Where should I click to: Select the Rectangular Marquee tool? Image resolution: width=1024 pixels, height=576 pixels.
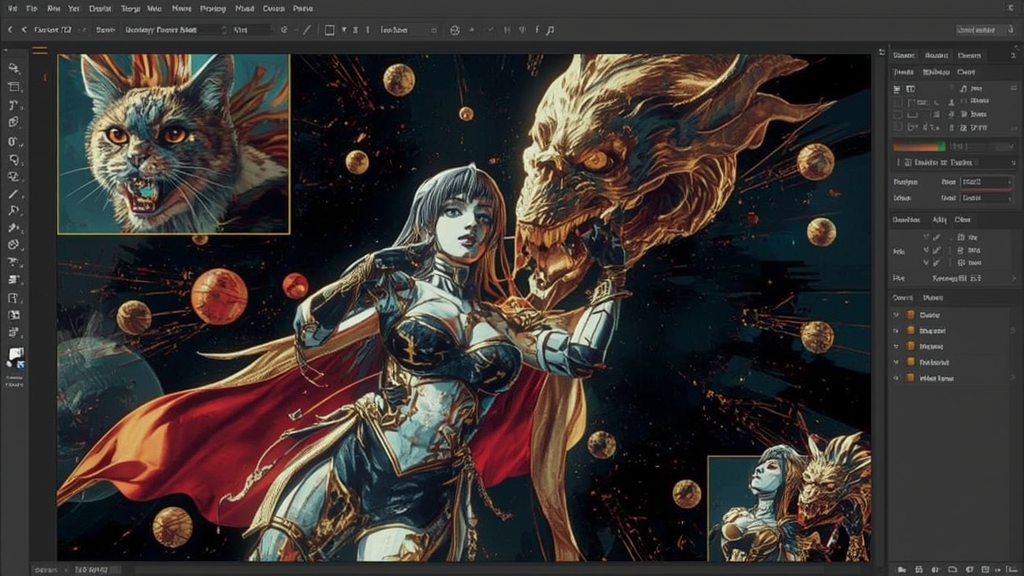tap(14, 87)
